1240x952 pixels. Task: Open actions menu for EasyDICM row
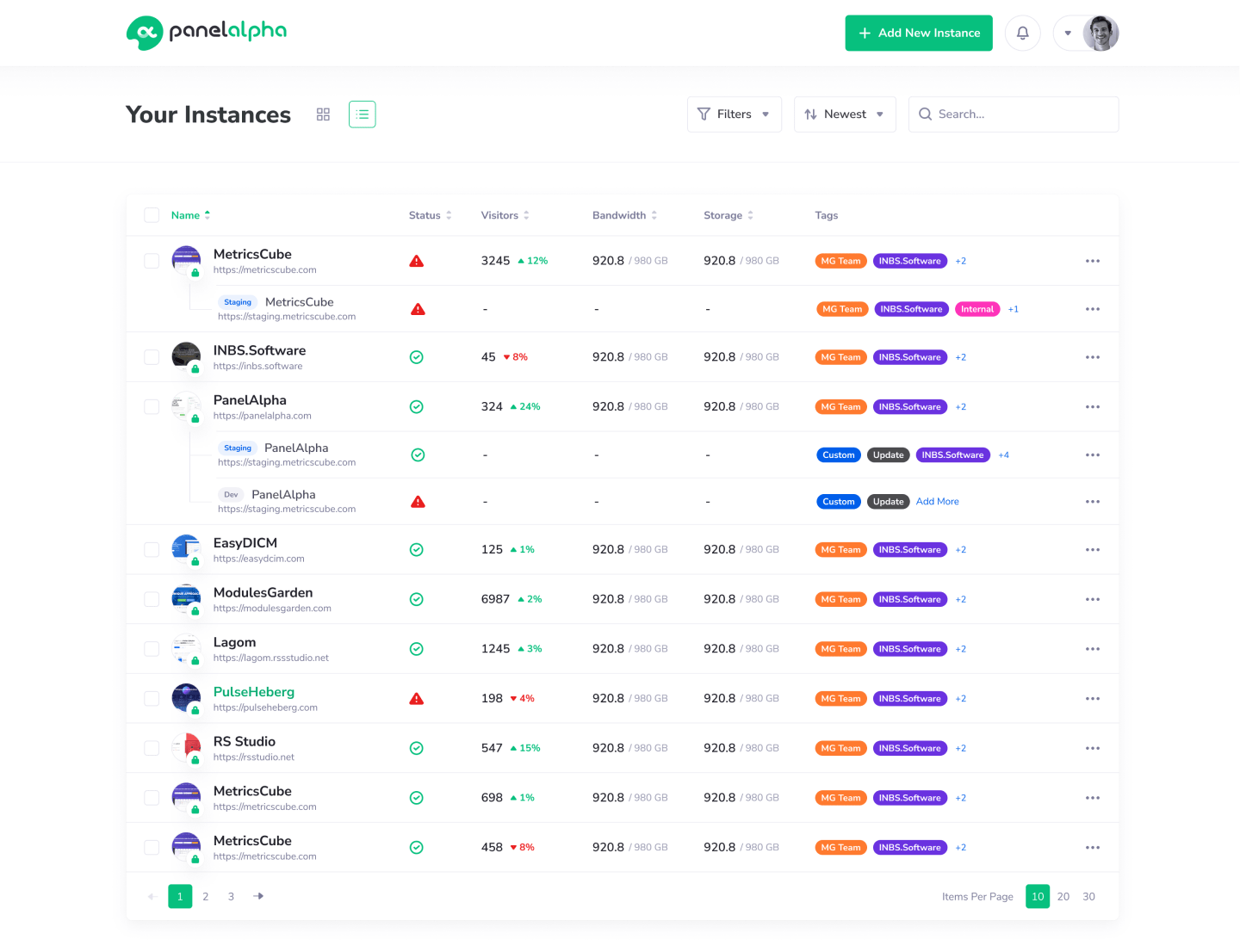click(x=1093, y=550)
